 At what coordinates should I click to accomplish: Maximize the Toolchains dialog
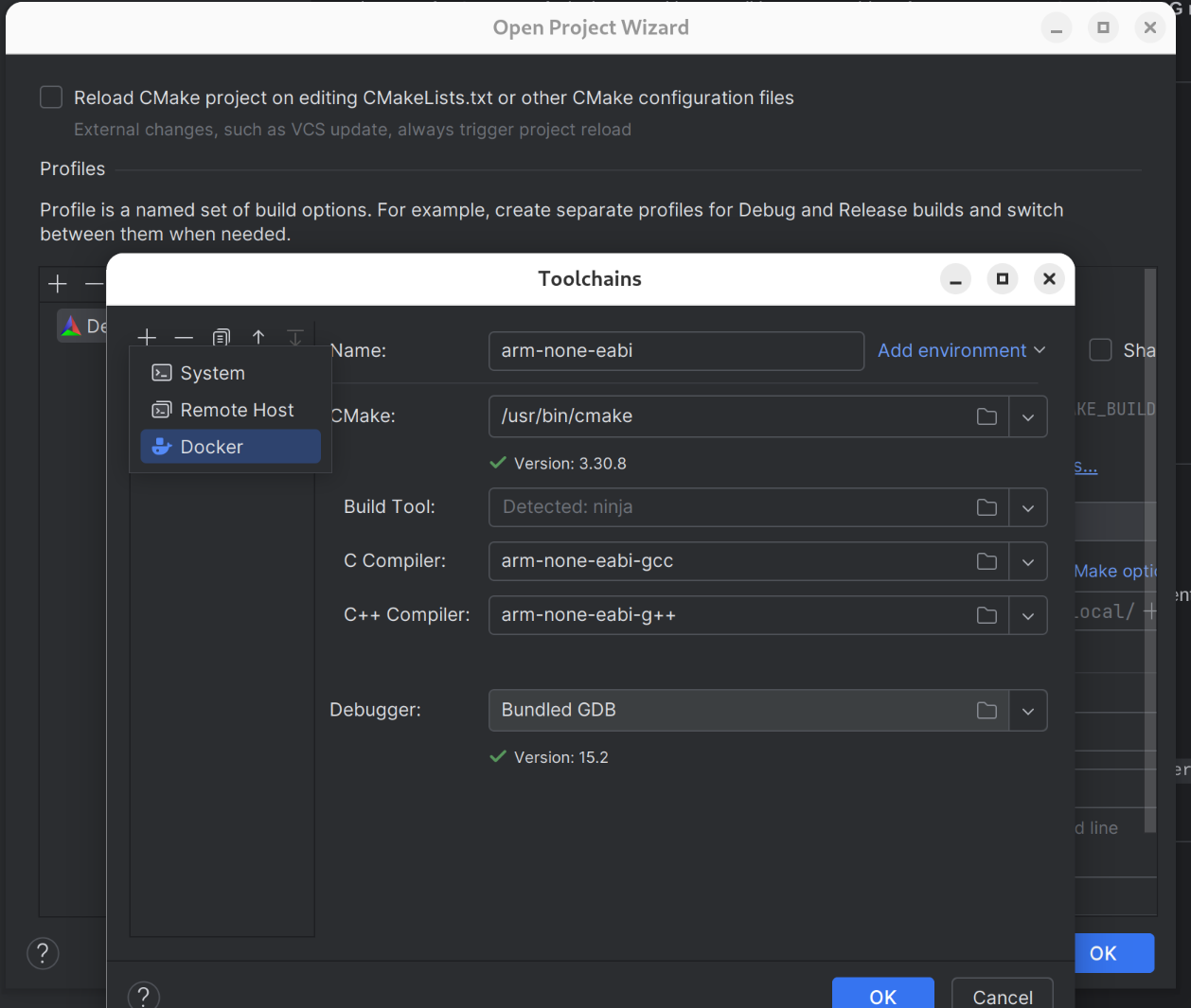1002,279
